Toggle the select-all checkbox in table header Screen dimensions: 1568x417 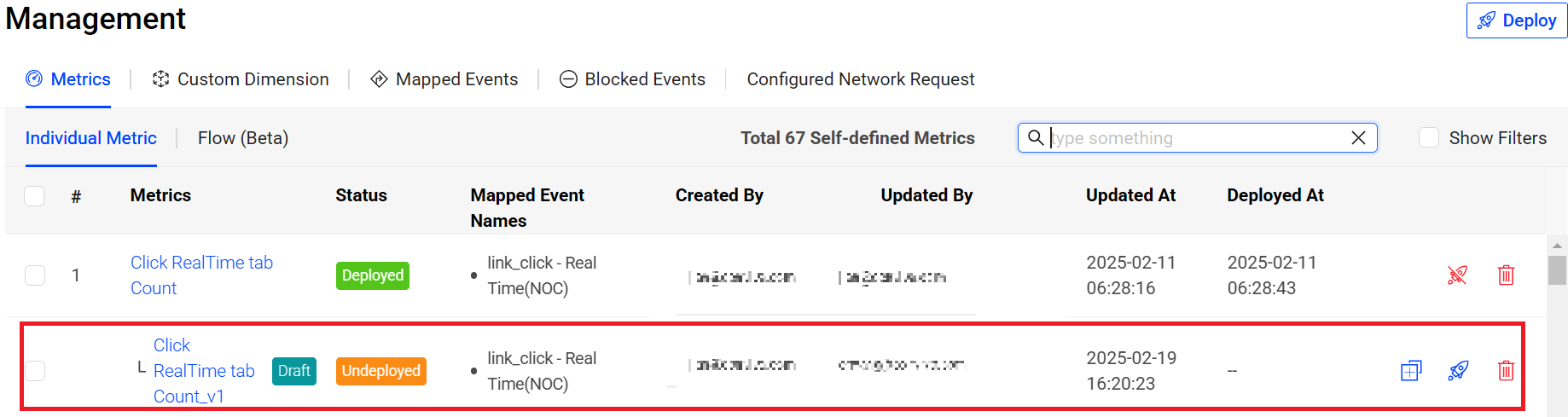tap(34, 196)
